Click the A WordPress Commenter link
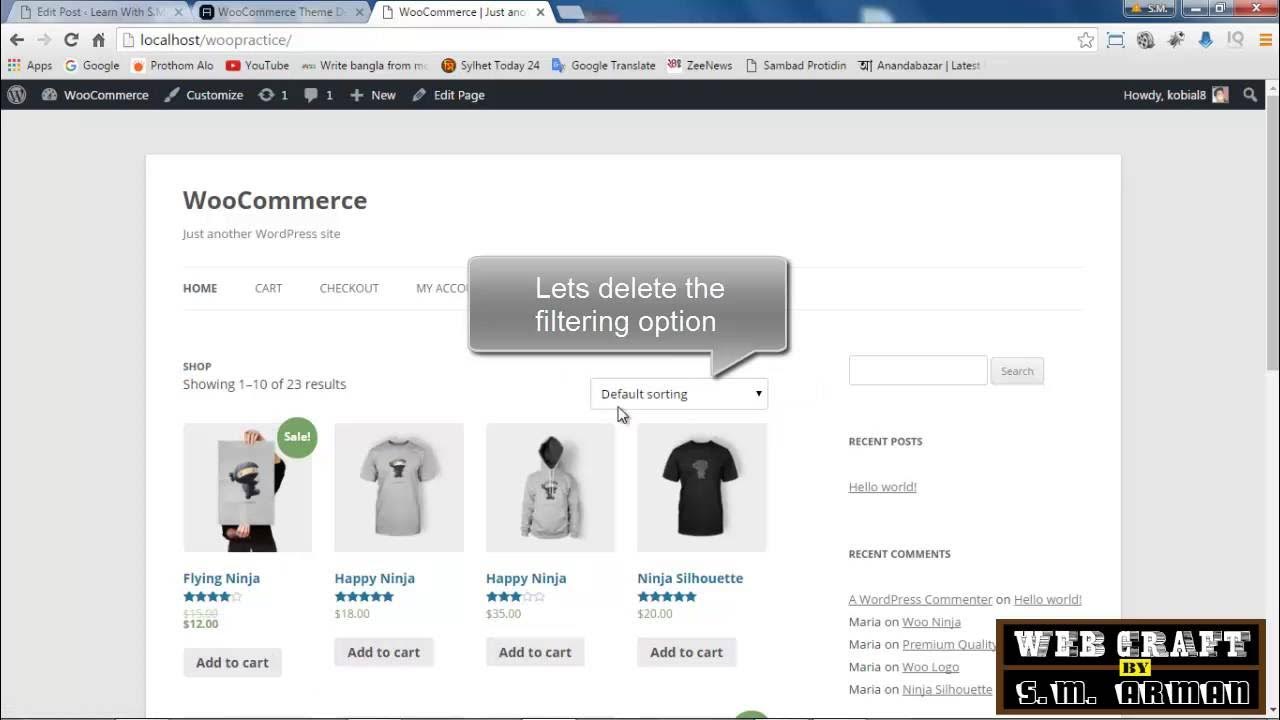The image size is (1280, 720). point(920,599)
